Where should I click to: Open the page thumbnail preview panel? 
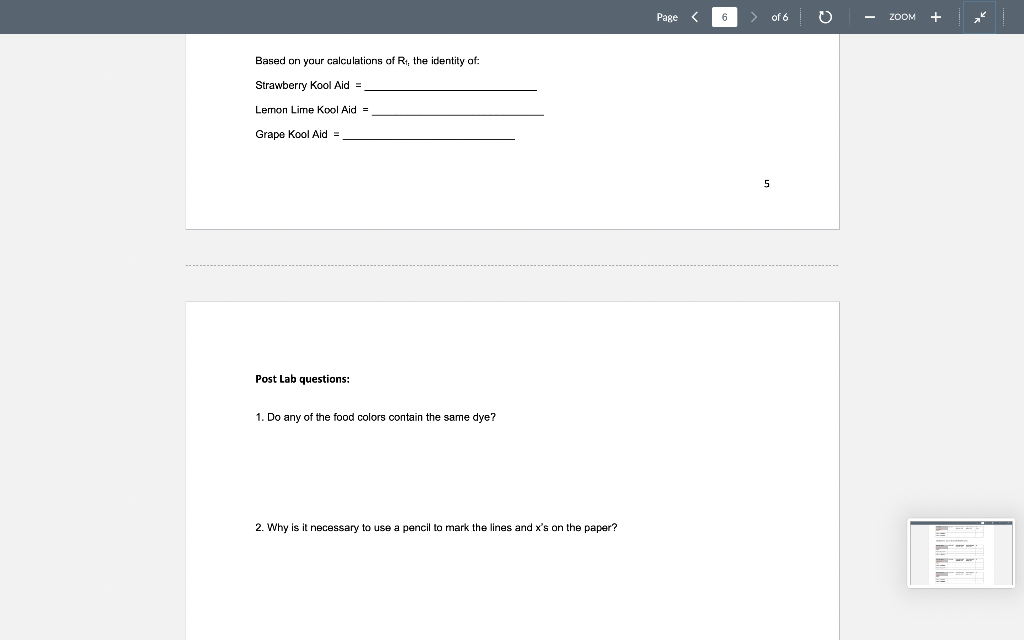(x=960, y=553)
